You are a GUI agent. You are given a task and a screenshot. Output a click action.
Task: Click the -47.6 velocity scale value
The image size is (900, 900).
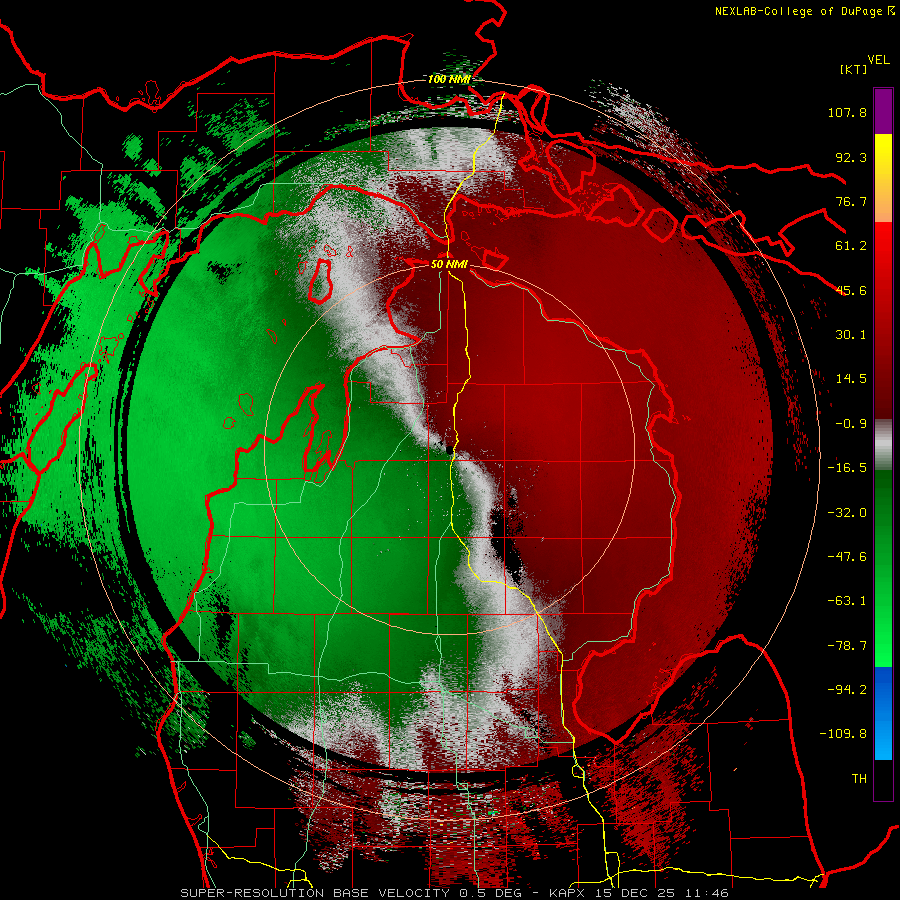tap(847, 557)
